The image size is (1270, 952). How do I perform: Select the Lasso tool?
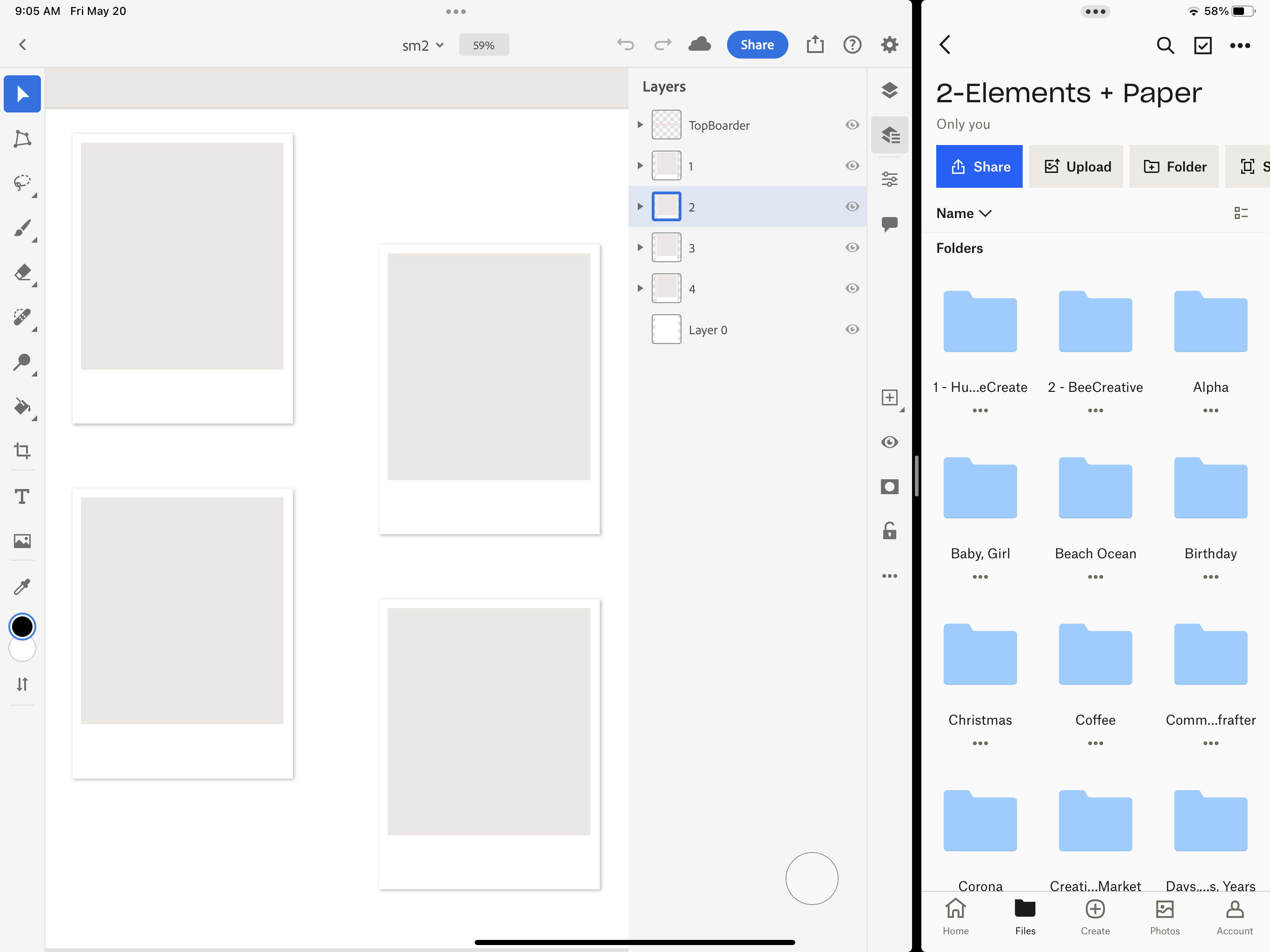pyautogui.click(x=22, y=183)
